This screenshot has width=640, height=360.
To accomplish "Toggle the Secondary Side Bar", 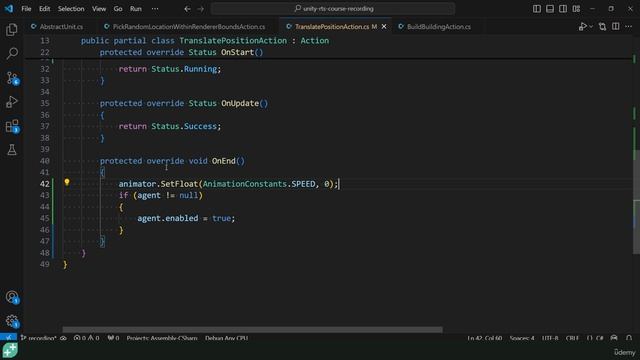I will tap(563, 9).
